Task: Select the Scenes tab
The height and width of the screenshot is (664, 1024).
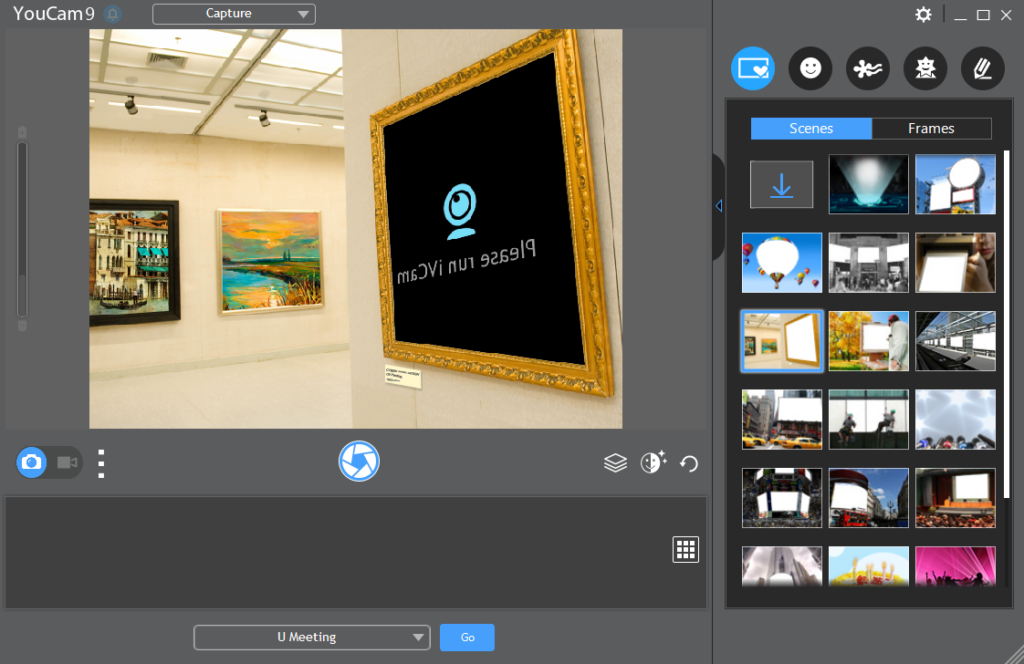Action: click(x=810, y=128)
